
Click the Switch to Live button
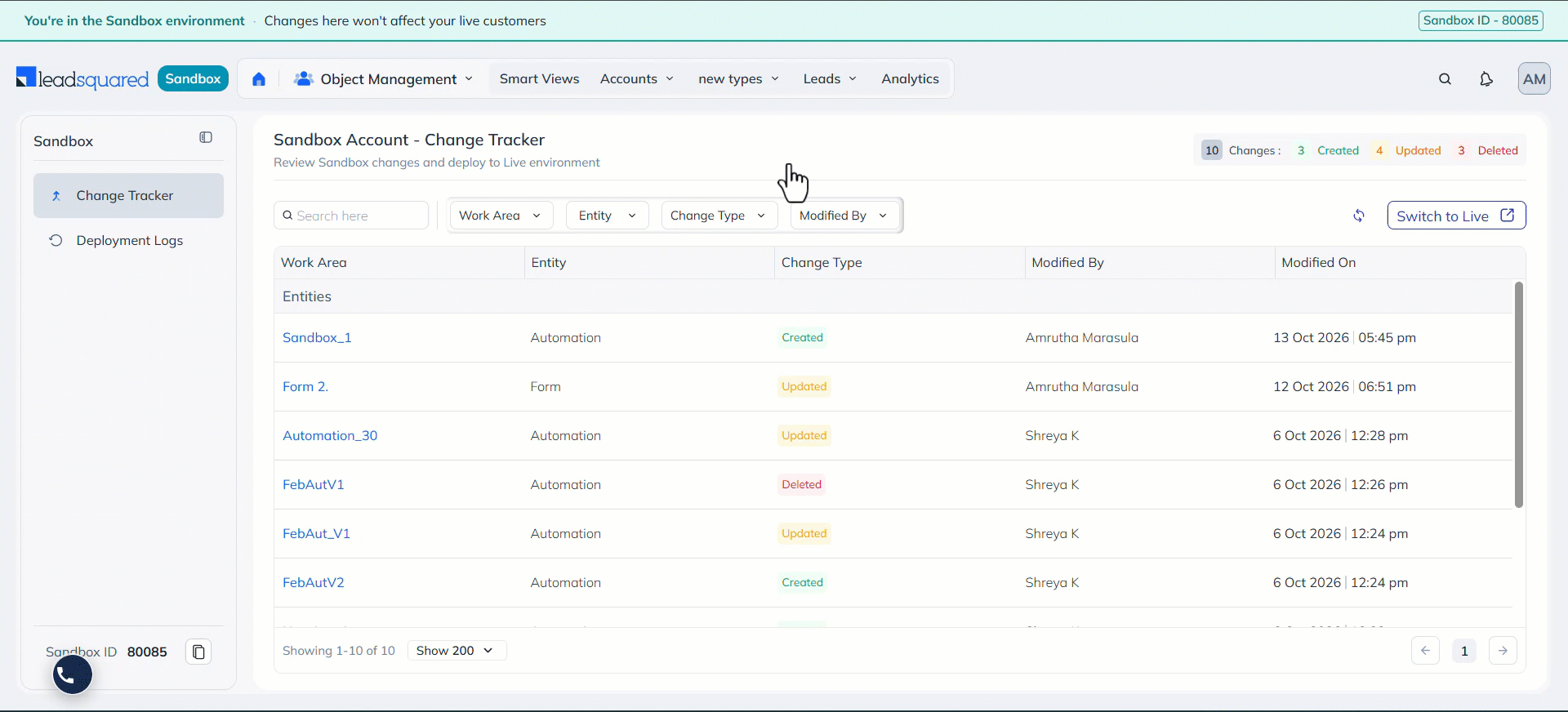point(1456,216)
